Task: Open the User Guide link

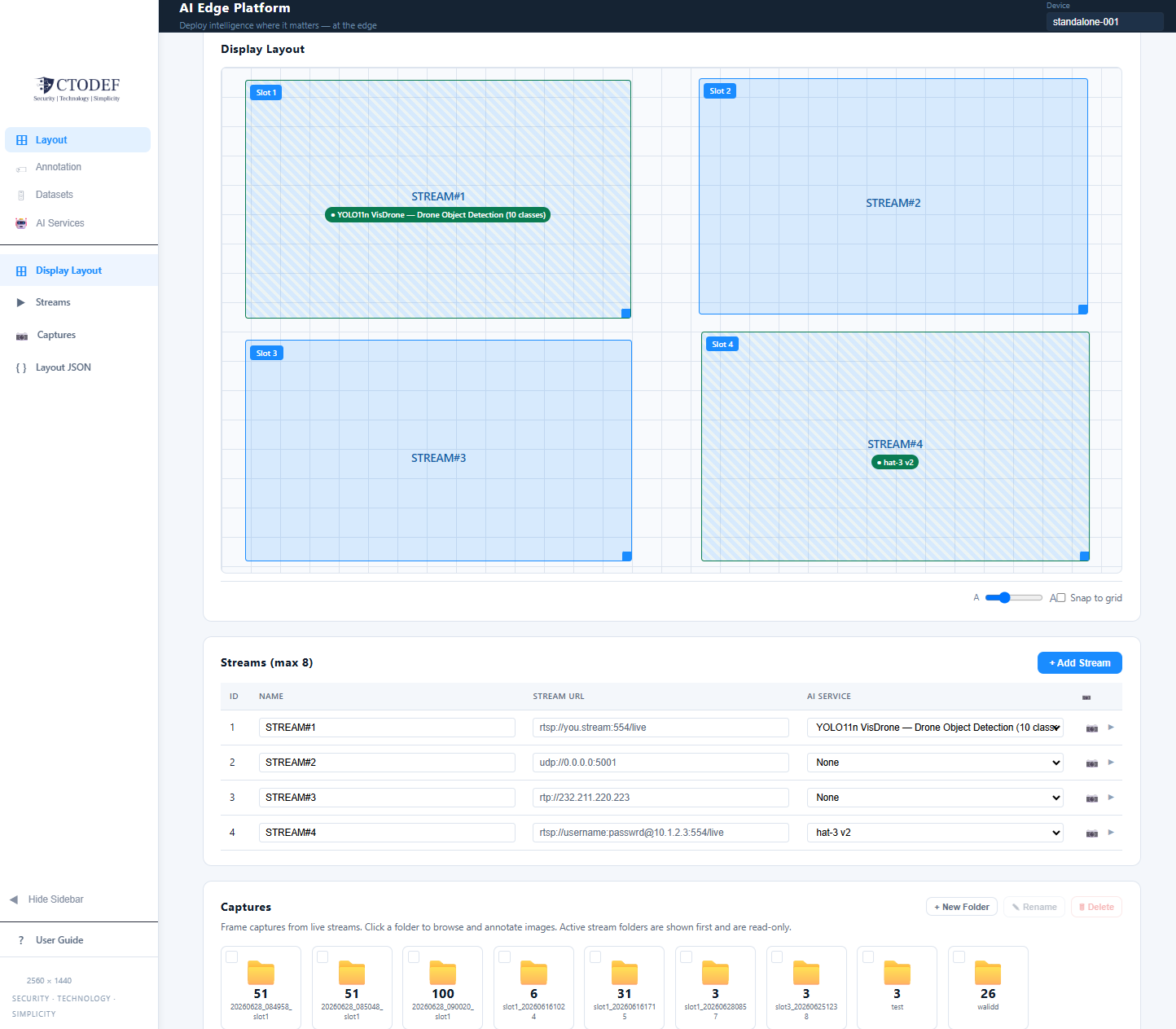Action: point(59,940)
